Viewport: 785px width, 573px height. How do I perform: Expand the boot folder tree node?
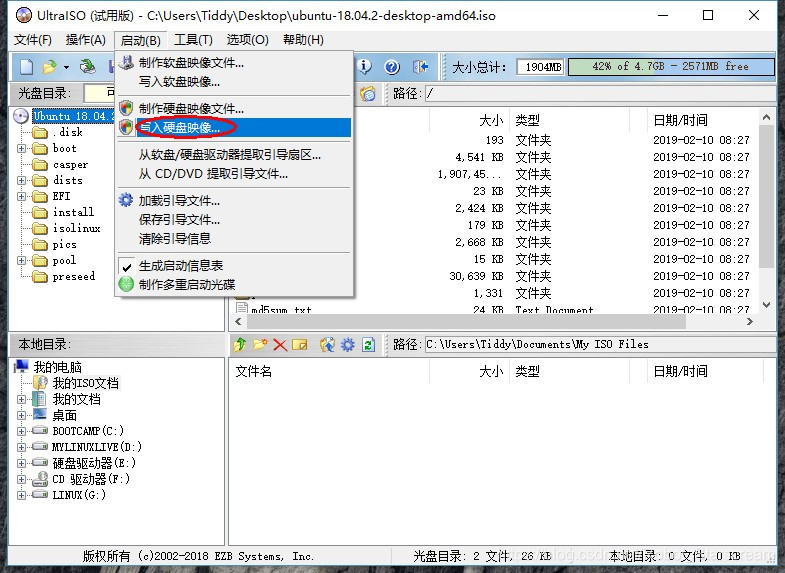coord(21,149)
